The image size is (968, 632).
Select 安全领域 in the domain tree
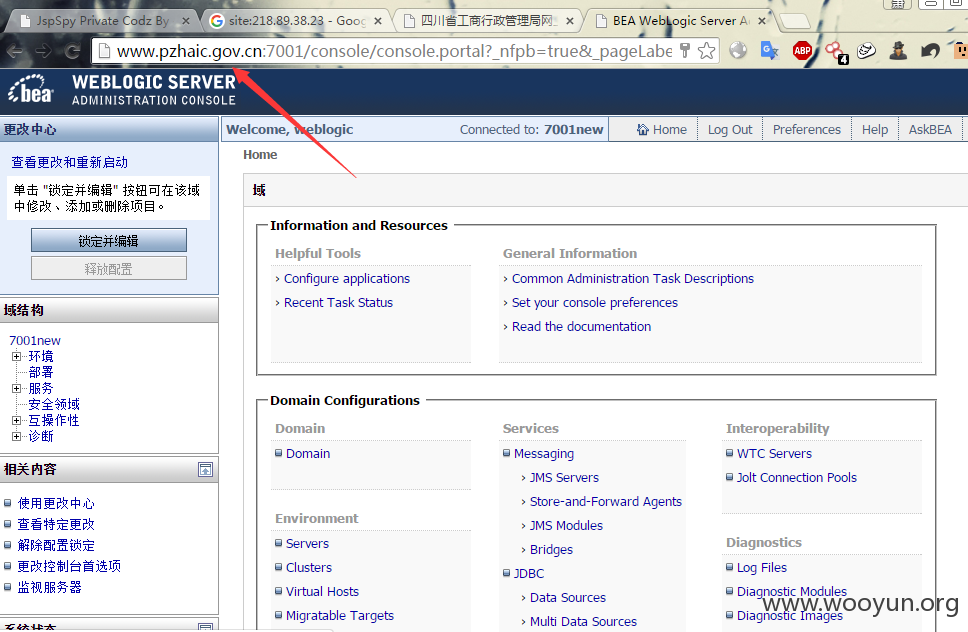pos(54,404)
